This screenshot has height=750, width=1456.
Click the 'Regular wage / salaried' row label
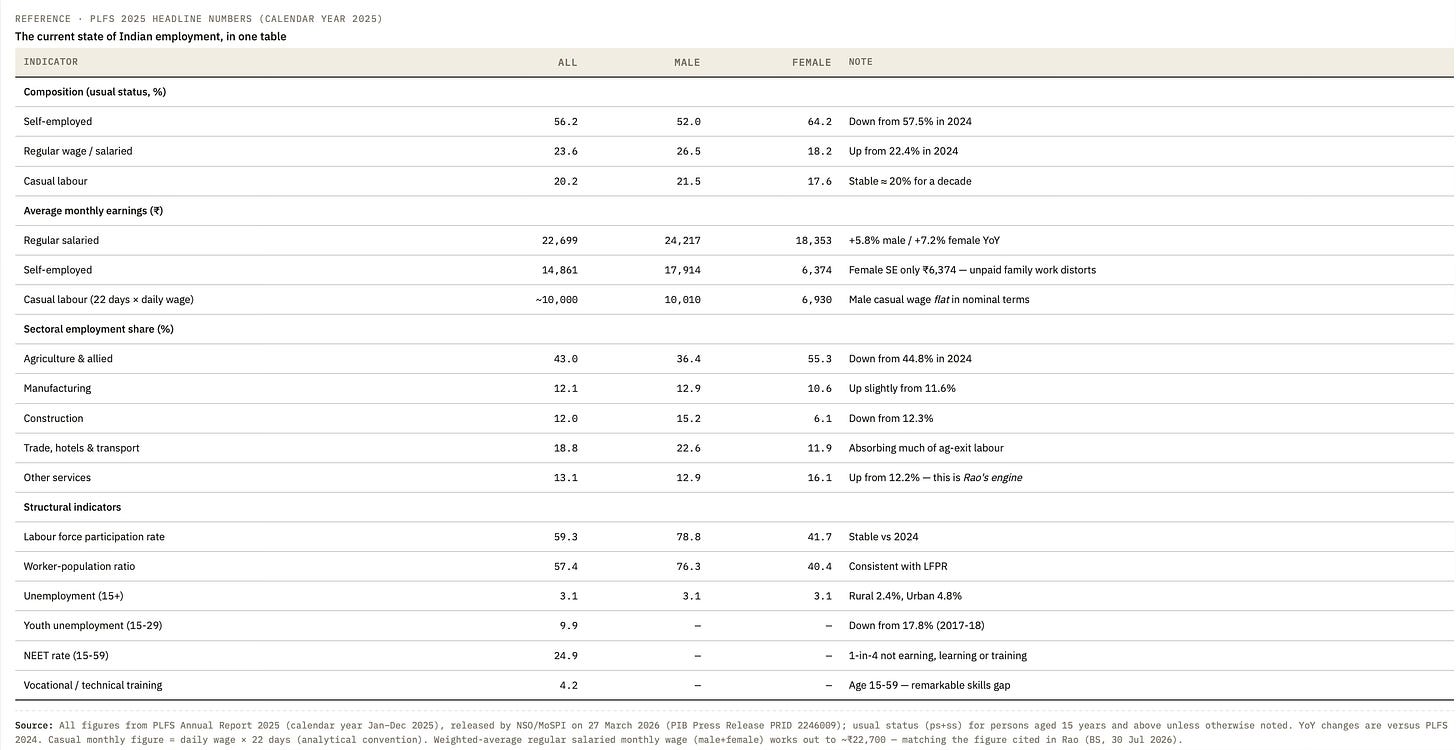click(x=78, y=151)
